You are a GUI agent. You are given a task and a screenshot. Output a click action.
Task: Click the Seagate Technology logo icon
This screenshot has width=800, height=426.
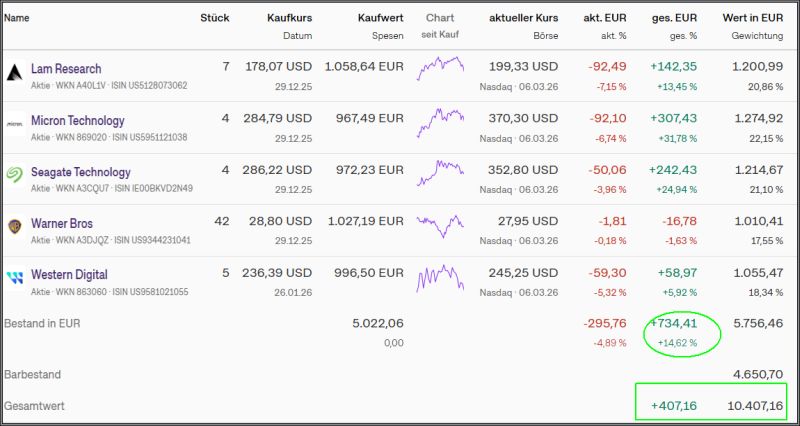(15, 176)
